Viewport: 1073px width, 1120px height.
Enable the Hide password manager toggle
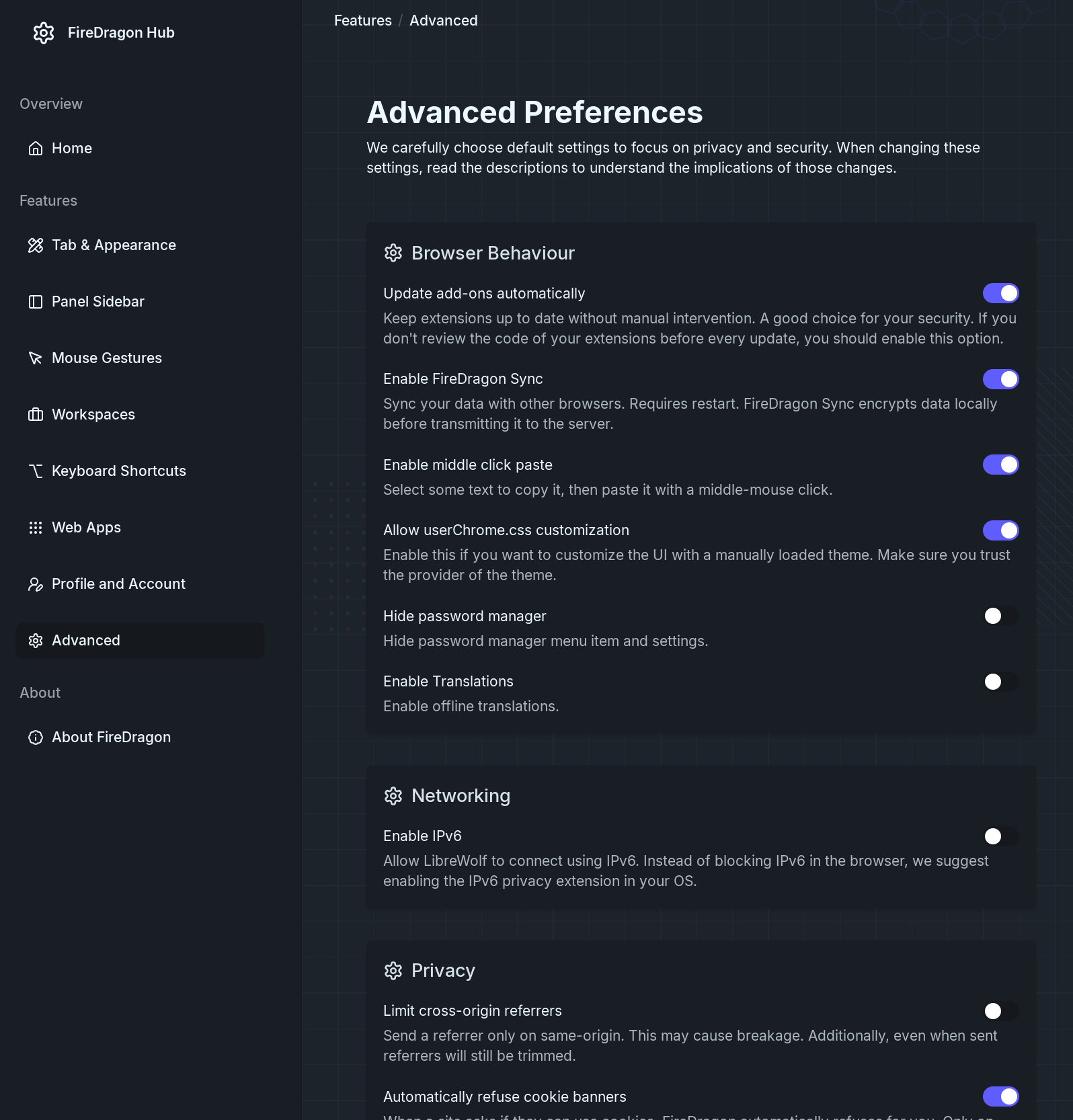[1000, 616]
